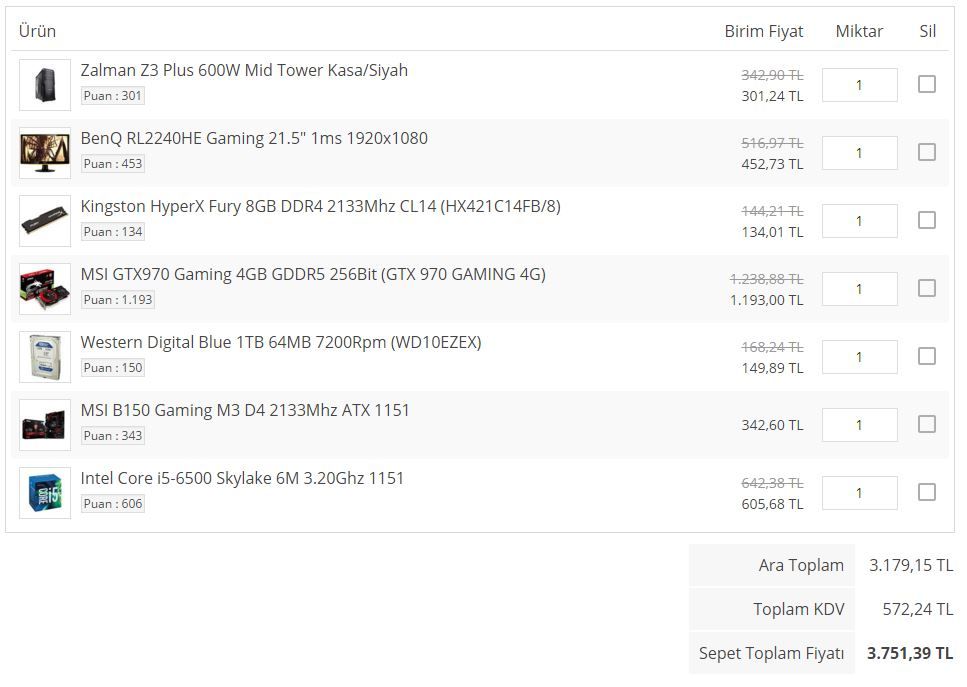Click the 'Puan : 134' badge

(113, 232)
